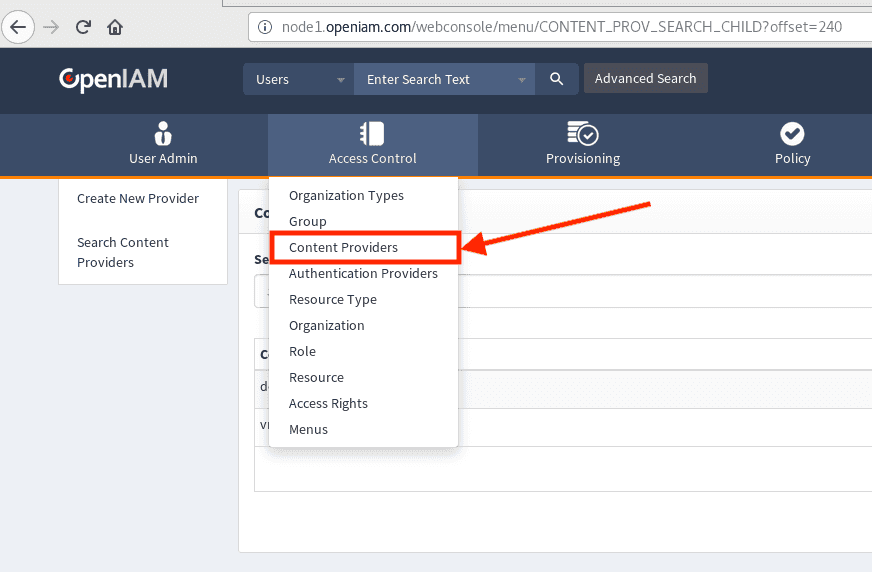This screenshot has height=572, width=872.
Task: Open the Policy checkmark icon
Action: pos(792,134)
